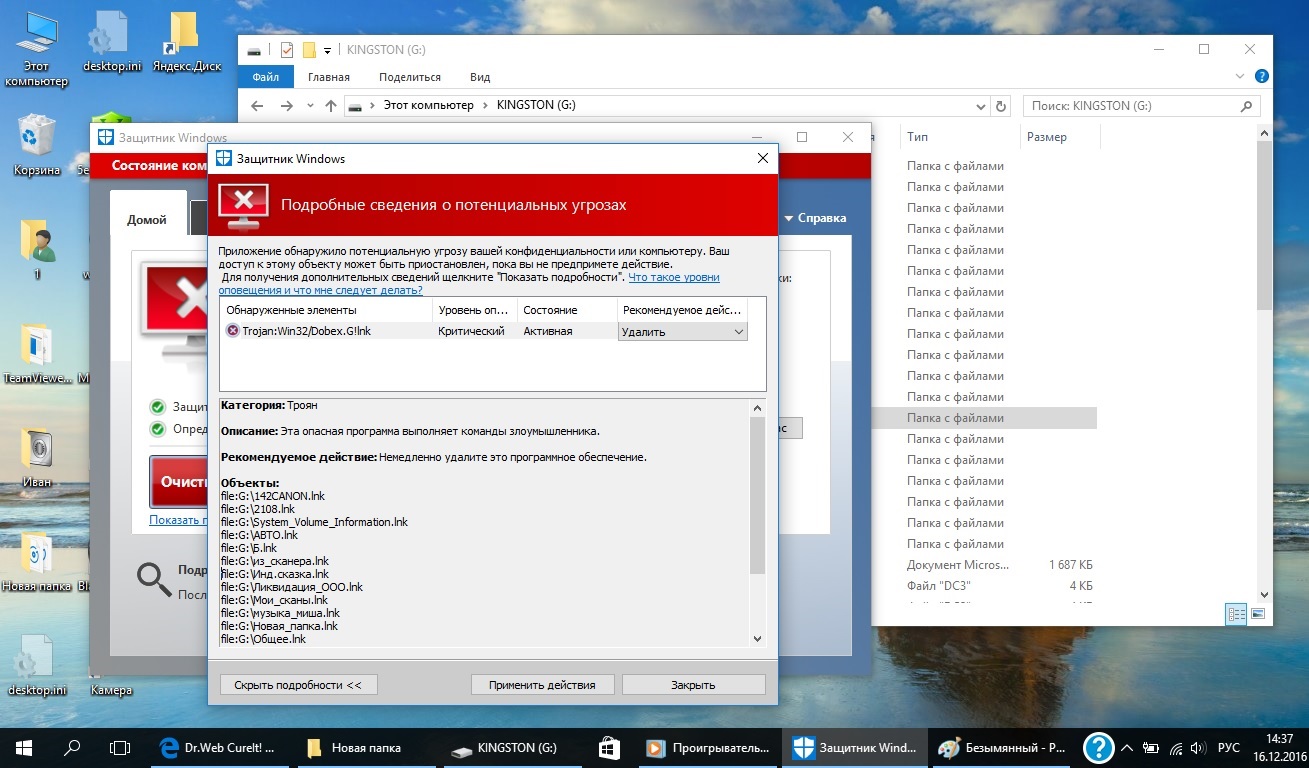Show hidden tray icons chevron
Image resolution: width=1309 pixels, height=768 pixels.
[1128, 748]
